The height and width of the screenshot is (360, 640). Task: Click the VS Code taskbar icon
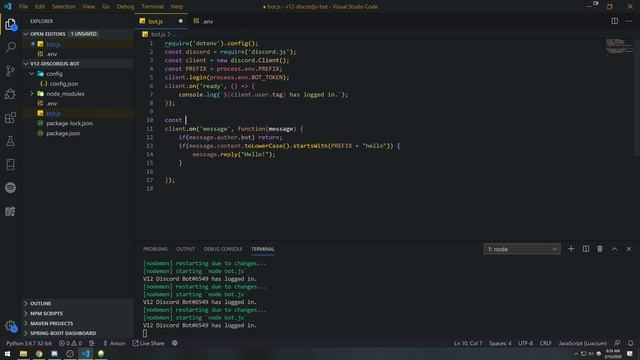85,353
